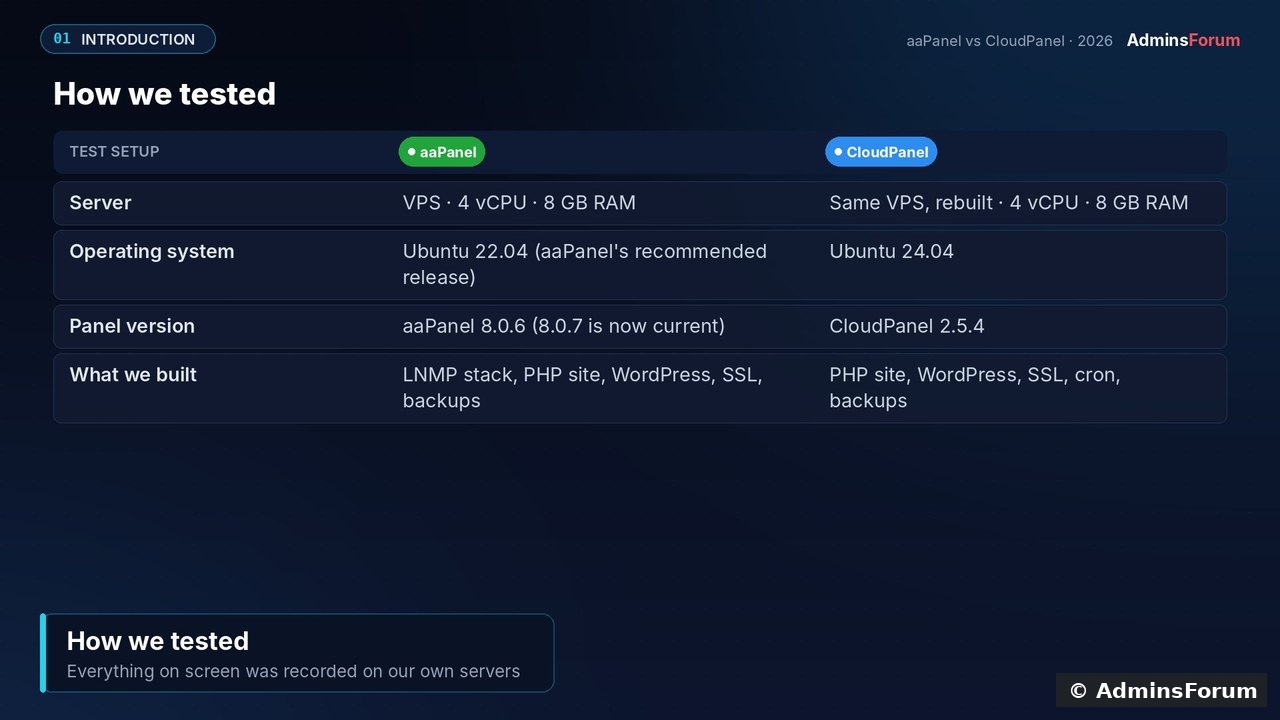
Task: Click 'Everything on screen was recorded' caption line
Action: (293, 671)
